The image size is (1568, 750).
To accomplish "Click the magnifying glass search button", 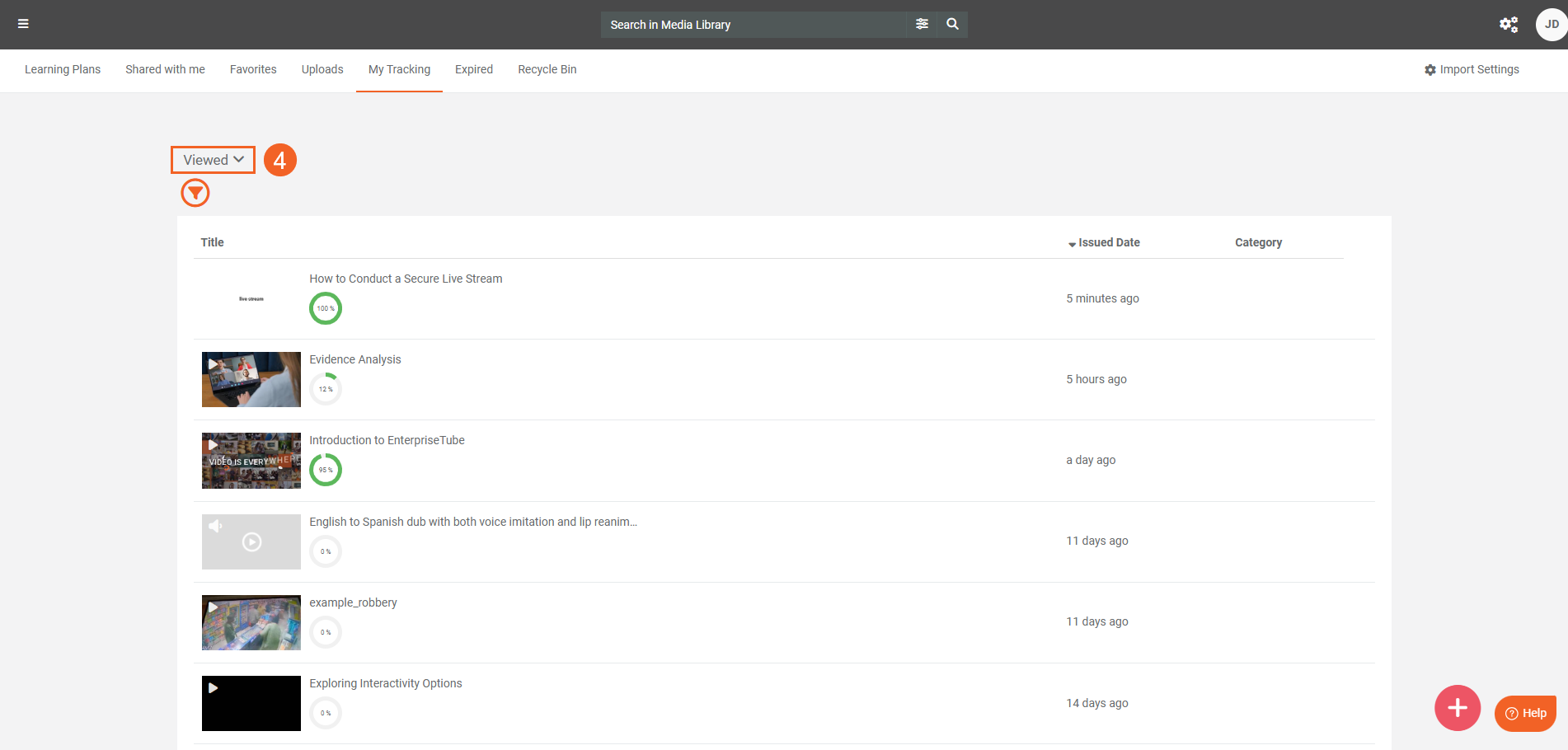I will 952,24.
